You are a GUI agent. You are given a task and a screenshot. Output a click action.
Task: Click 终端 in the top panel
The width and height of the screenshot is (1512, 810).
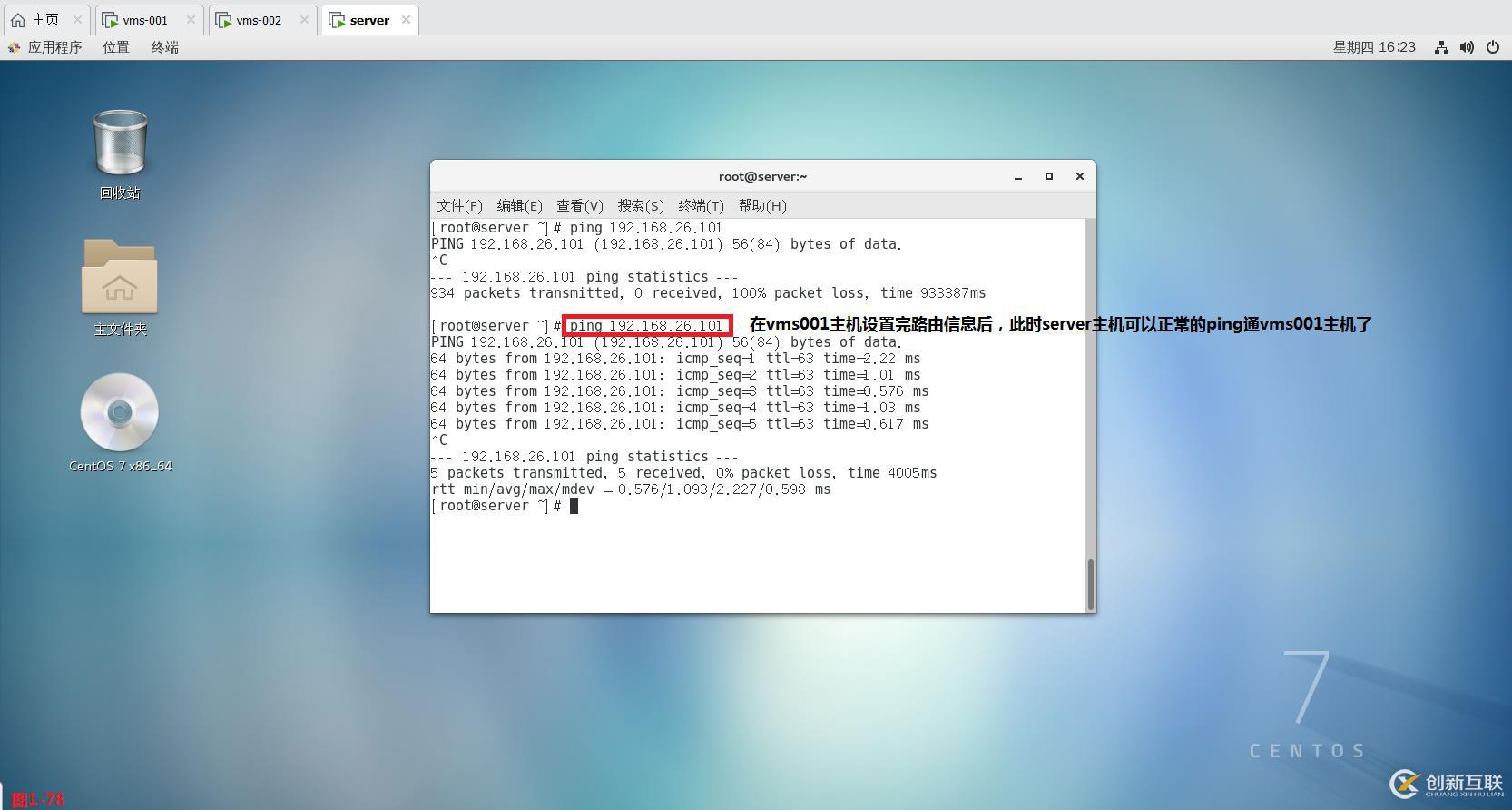tap(164, 47)
